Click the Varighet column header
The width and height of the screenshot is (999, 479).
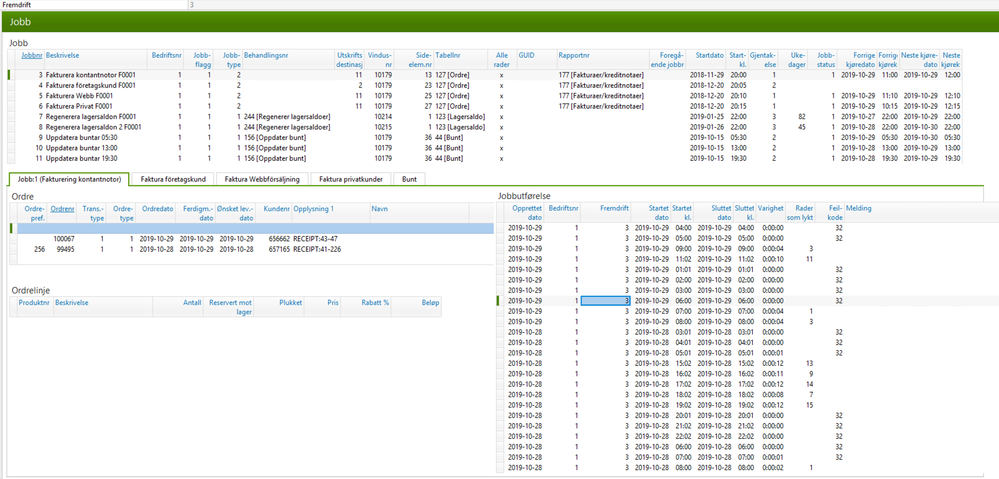pos(770,208)
